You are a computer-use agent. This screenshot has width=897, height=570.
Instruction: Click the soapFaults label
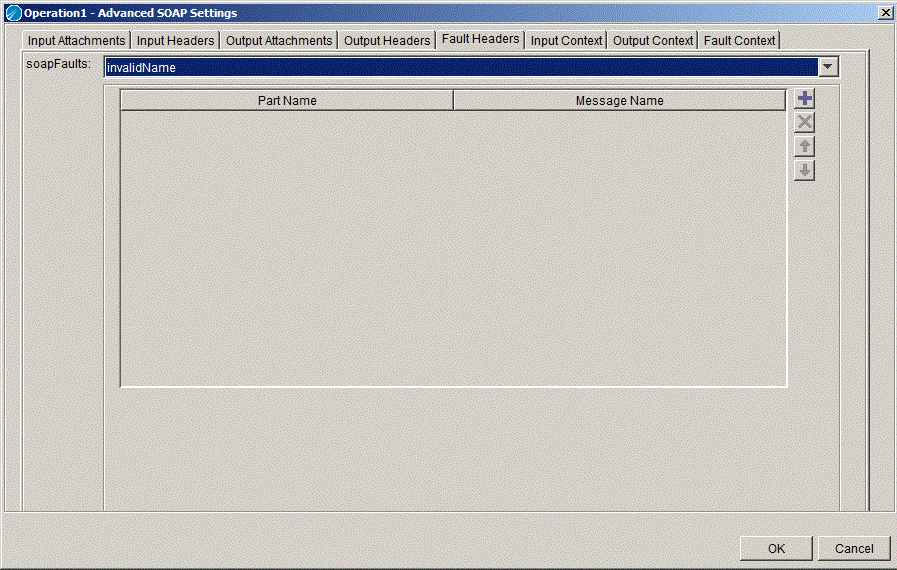click(58, 64)
